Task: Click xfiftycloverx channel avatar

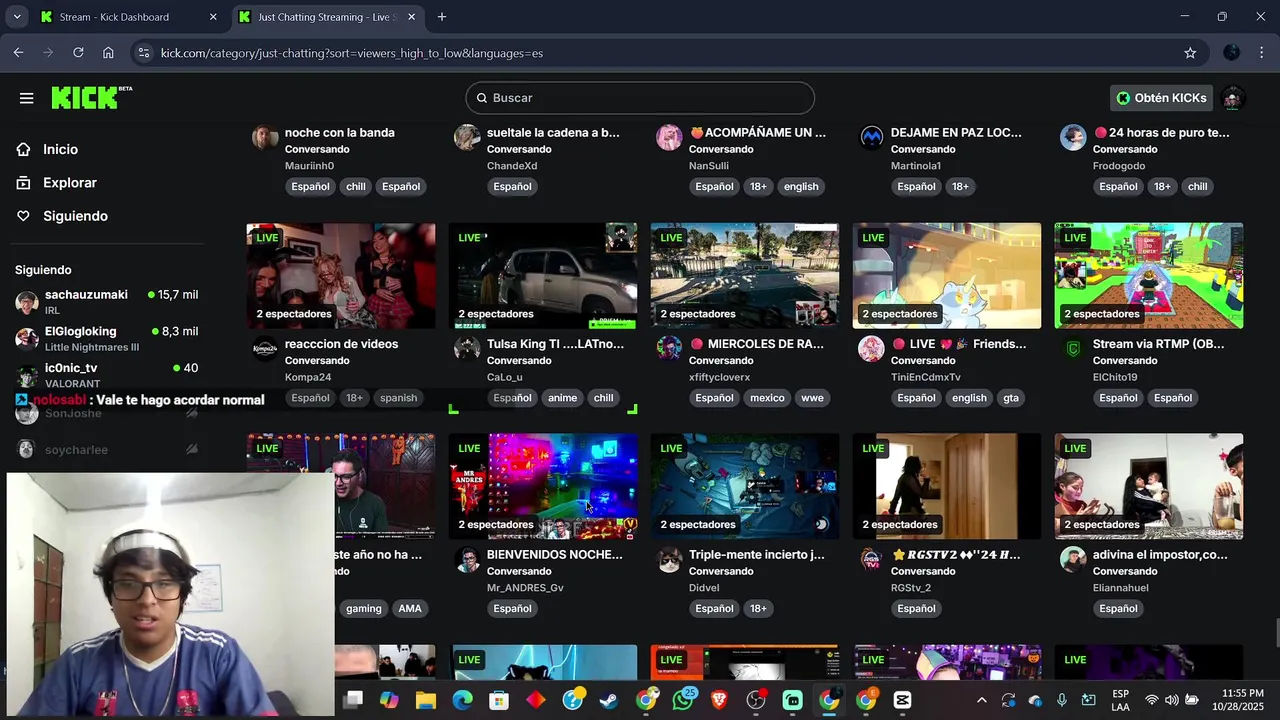Action: 669,349
